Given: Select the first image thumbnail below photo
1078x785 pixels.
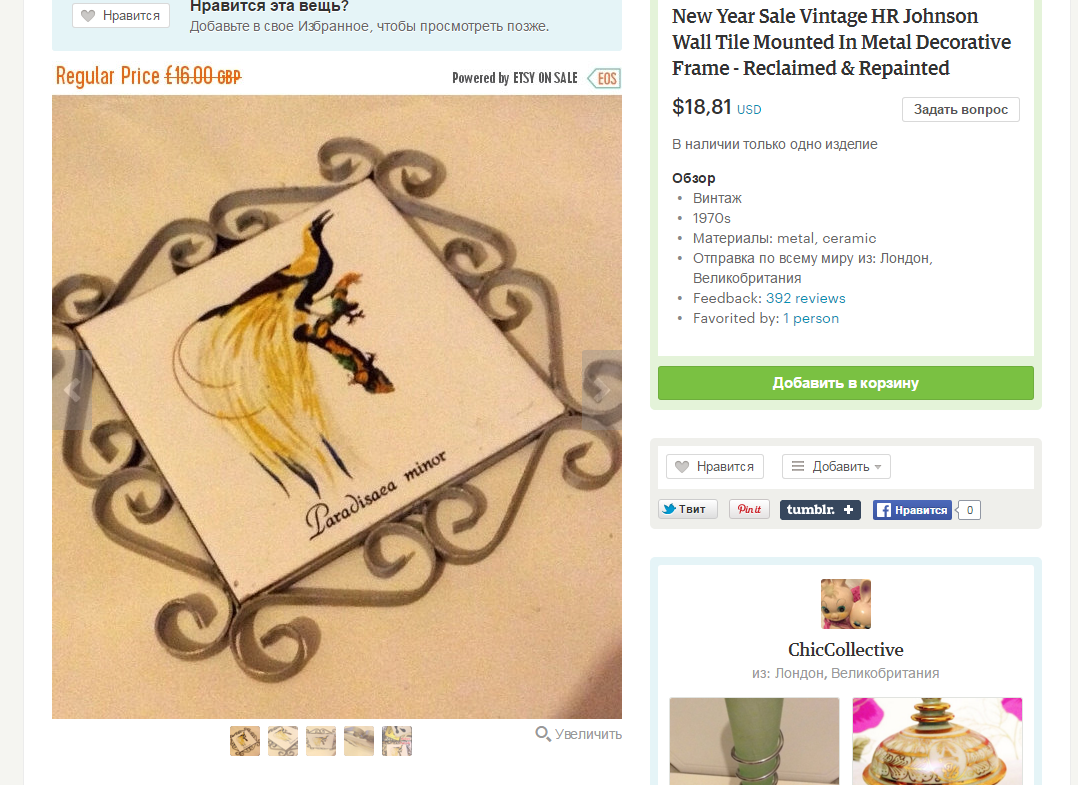Looking at the screenshot, I should click(x=245, y=741).
